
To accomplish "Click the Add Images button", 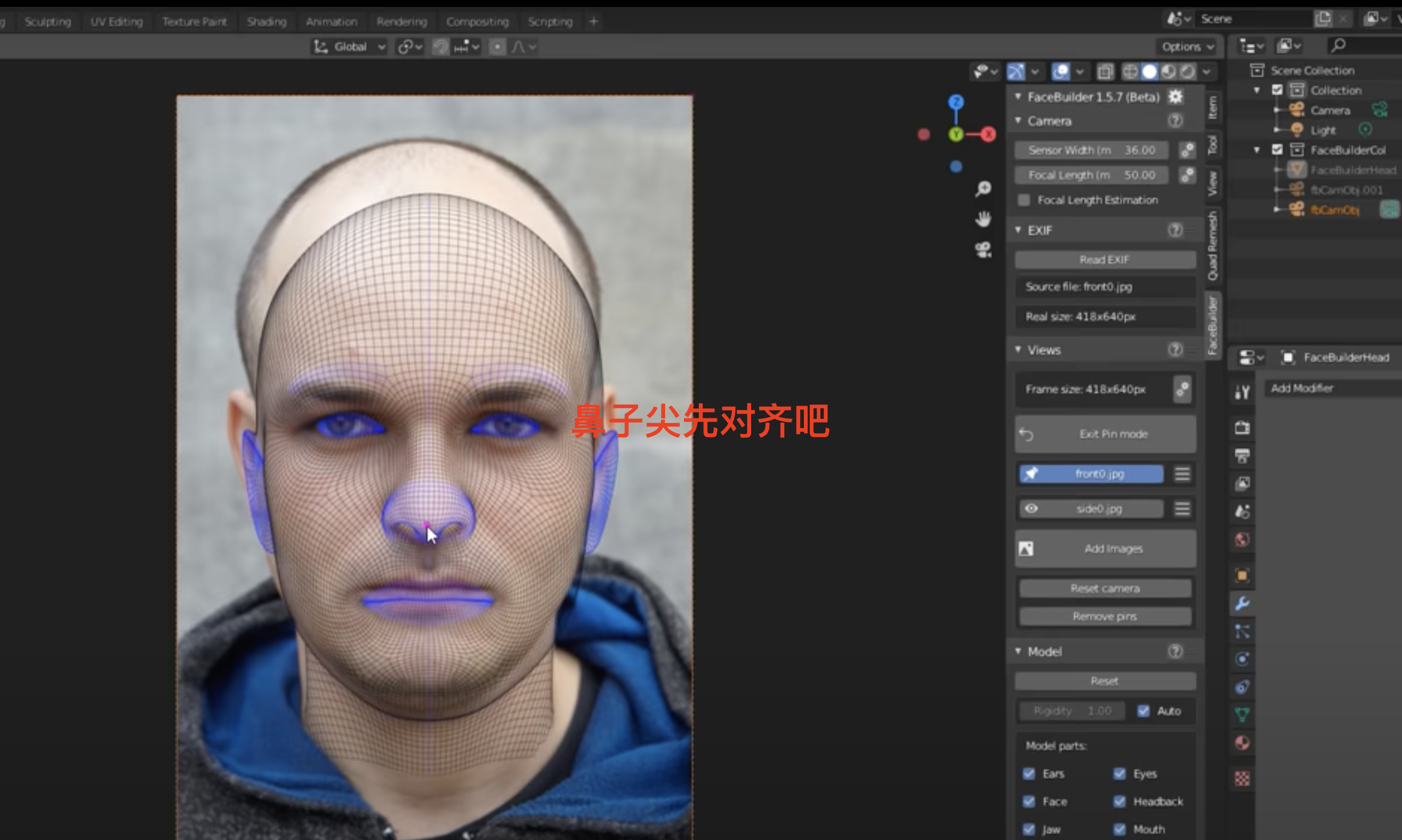I will (1105, 548).
